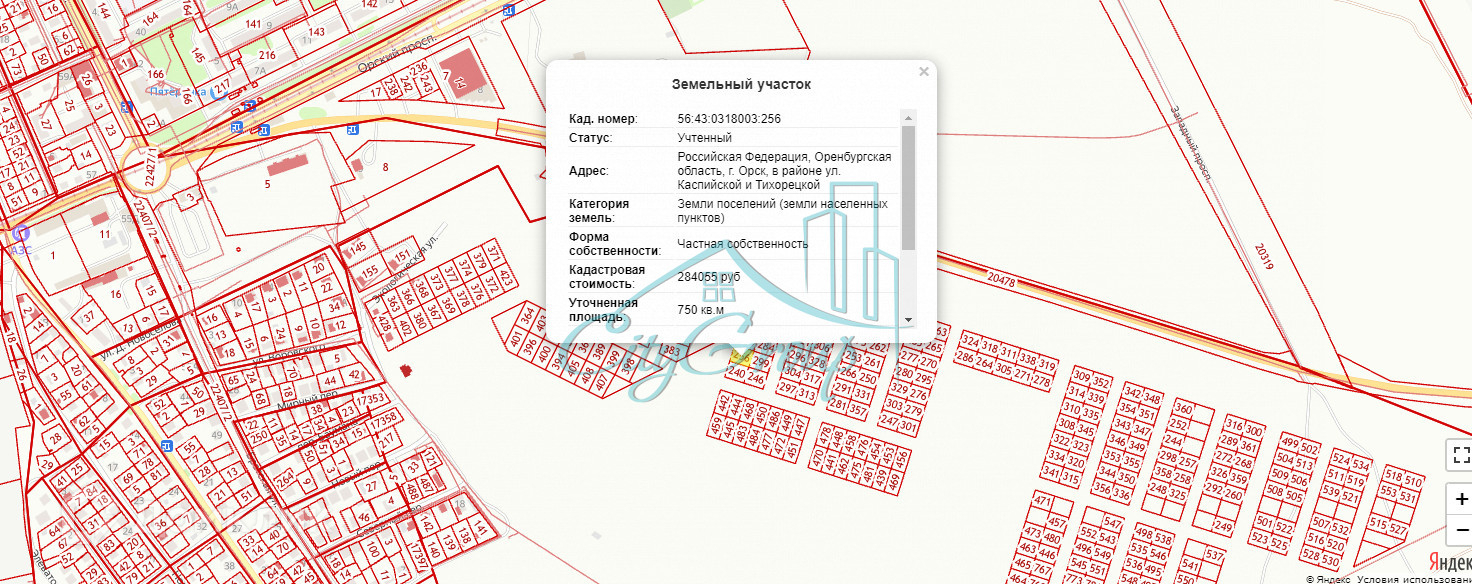Click the cadastral value 284055 руб
Screen dimensions: 1472x584
click(x=709, y=276)
